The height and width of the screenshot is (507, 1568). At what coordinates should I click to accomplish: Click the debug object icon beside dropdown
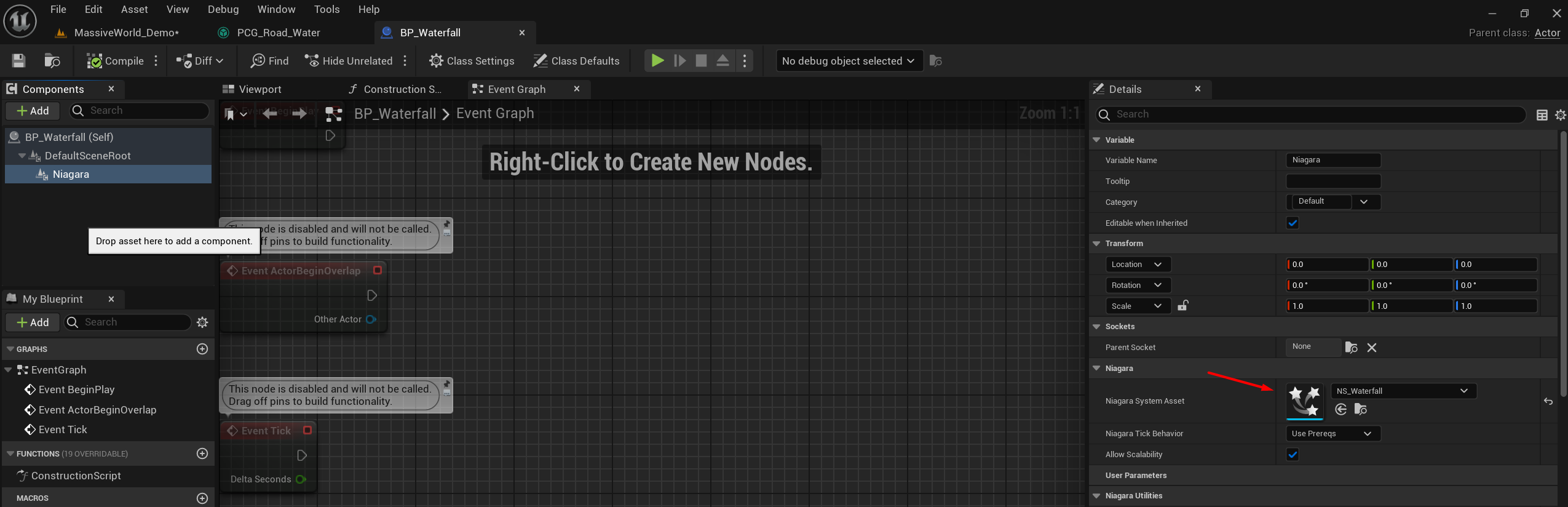coord(936,60)
